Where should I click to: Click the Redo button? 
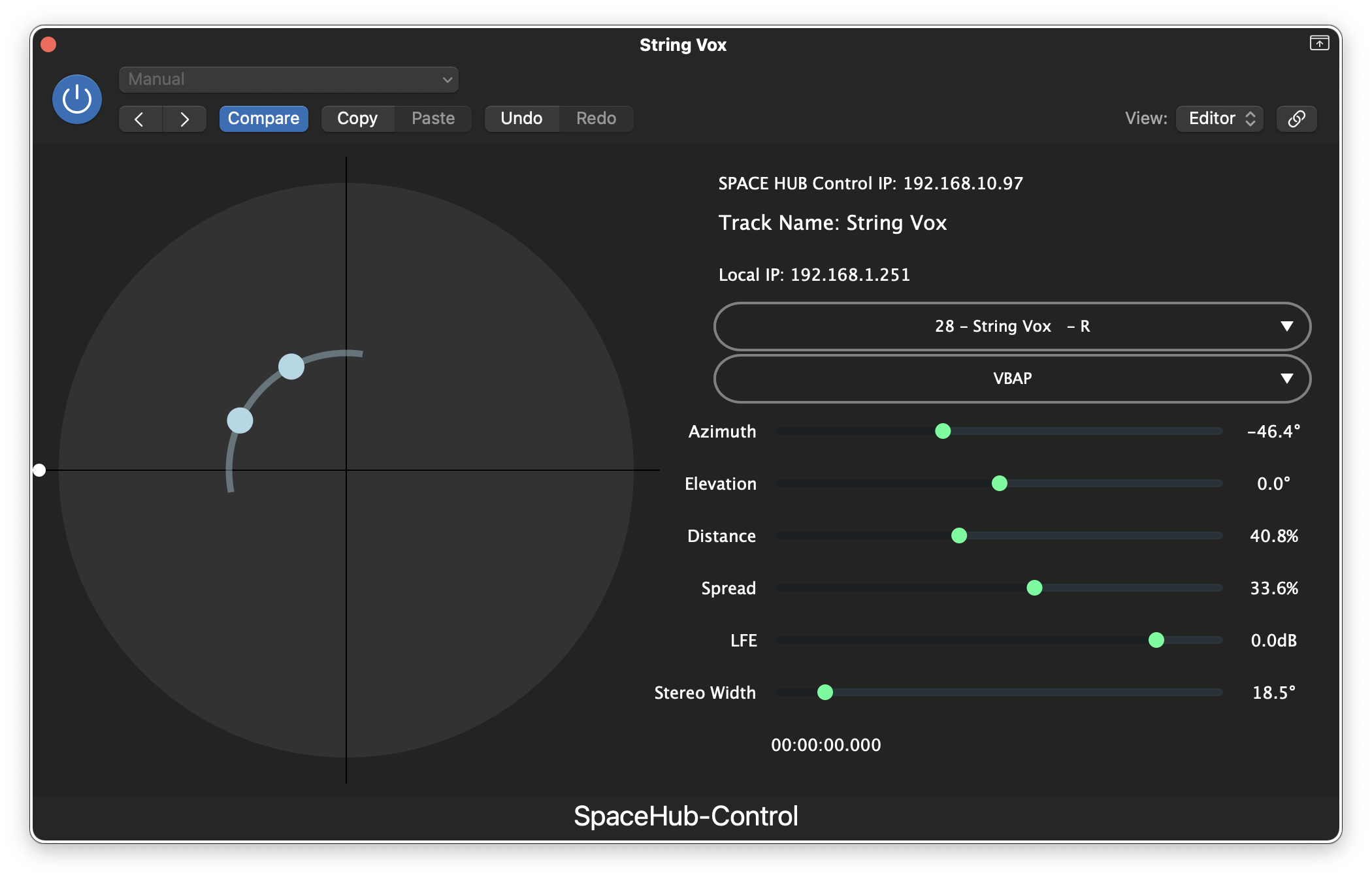click(596, 118)
